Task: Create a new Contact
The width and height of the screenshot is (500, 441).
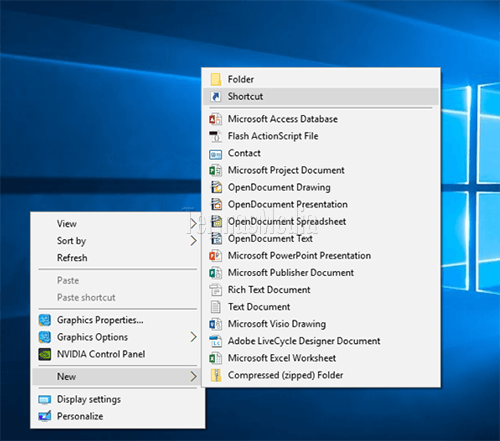Action: click(321, 153)
